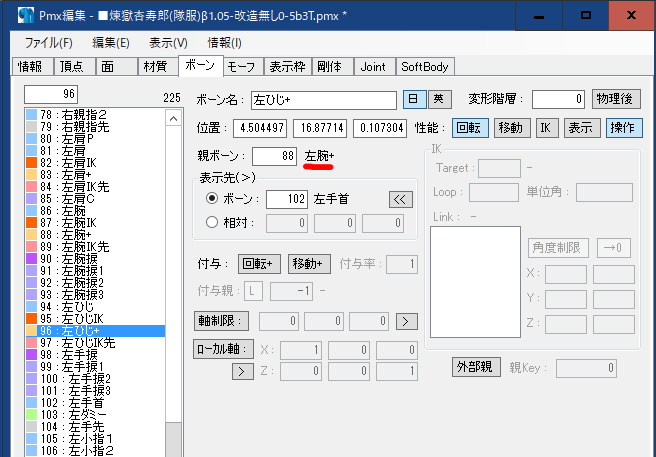Click the ボーン名 text field
The height and width of the screenshot is (457, 656).
pyautogui.click(x=324, y=100)
